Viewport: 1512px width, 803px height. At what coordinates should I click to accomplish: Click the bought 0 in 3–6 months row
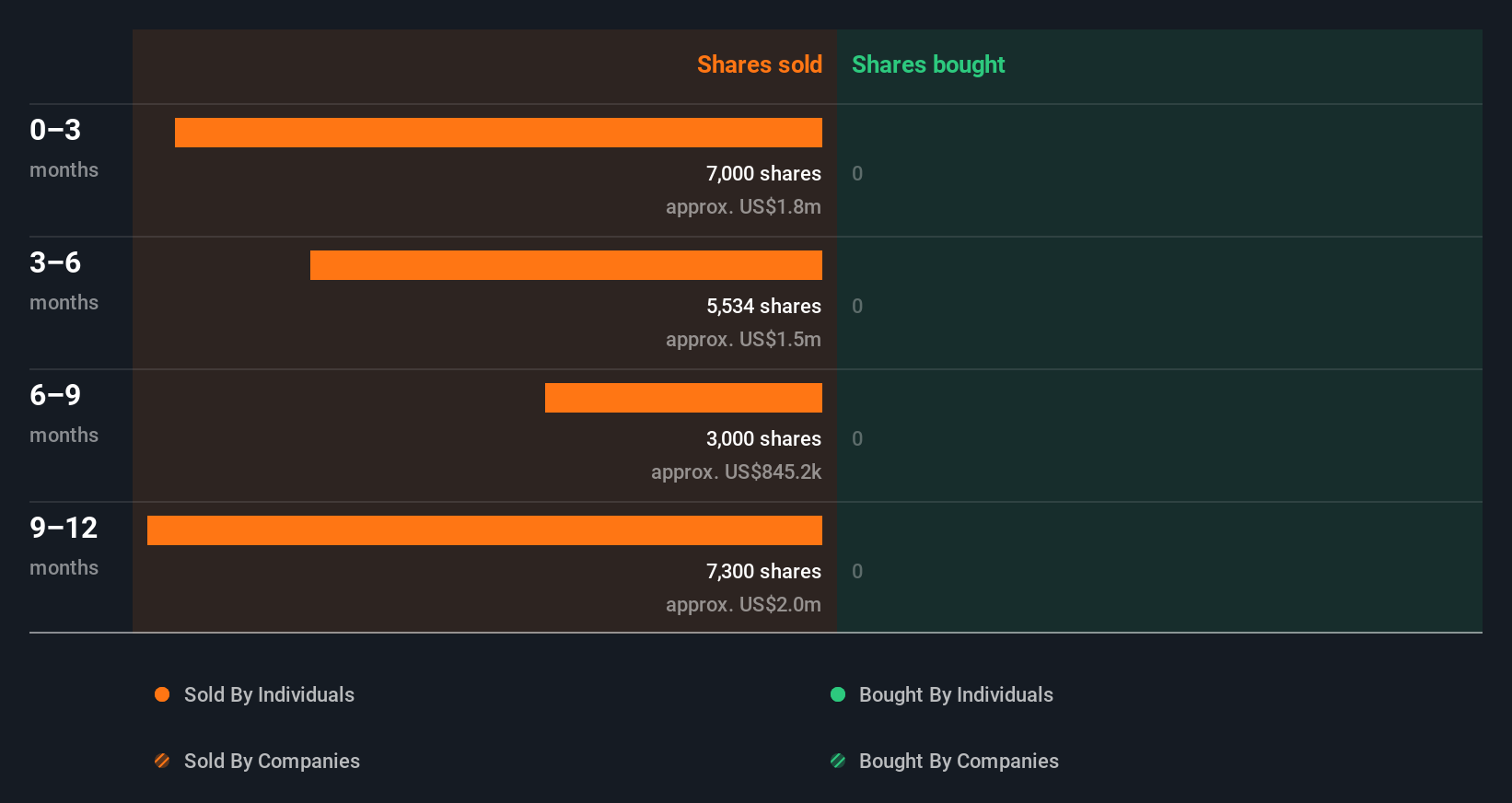(857, 306)
